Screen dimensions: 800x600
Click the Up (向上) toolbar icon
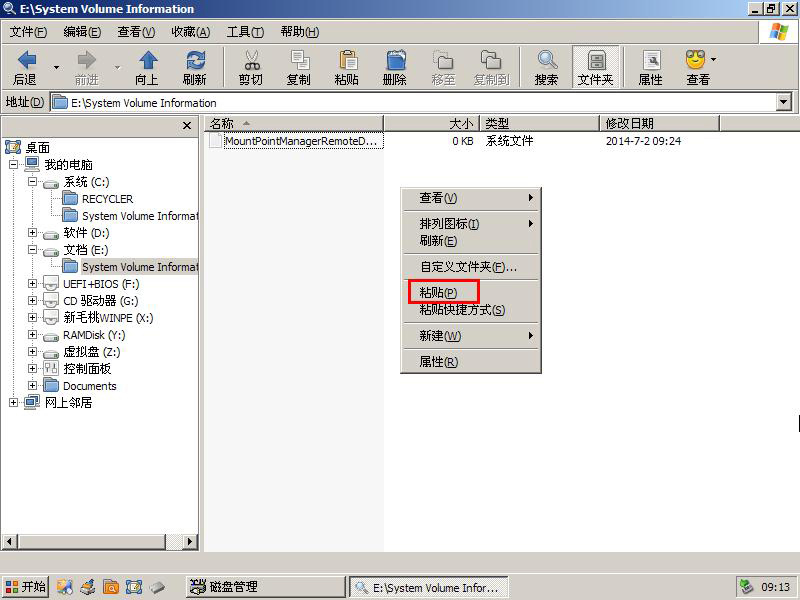(147, 67)
